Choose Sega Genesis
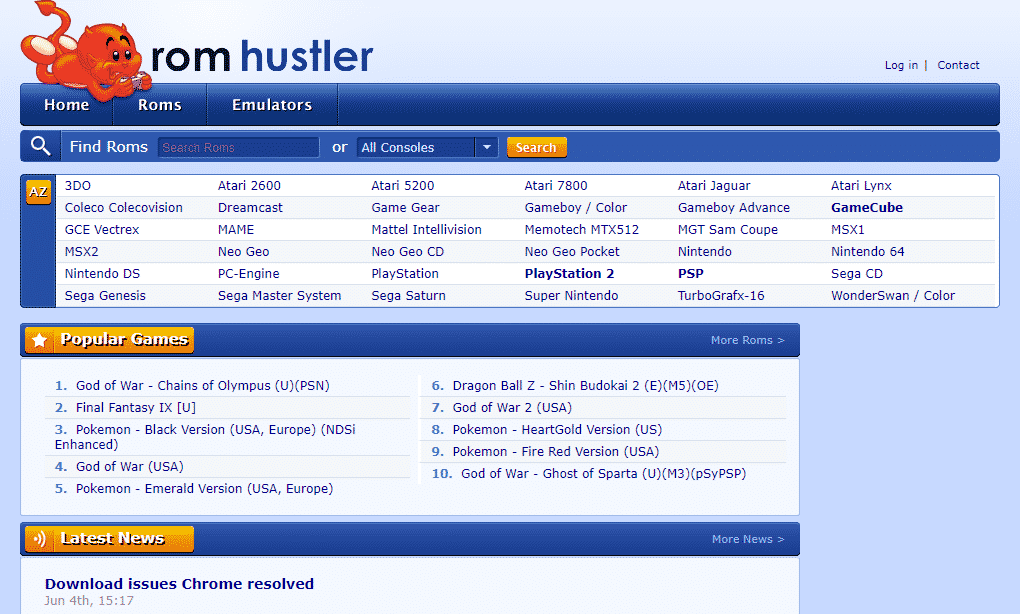The image size is (1020, 614). tap(105, 297)
